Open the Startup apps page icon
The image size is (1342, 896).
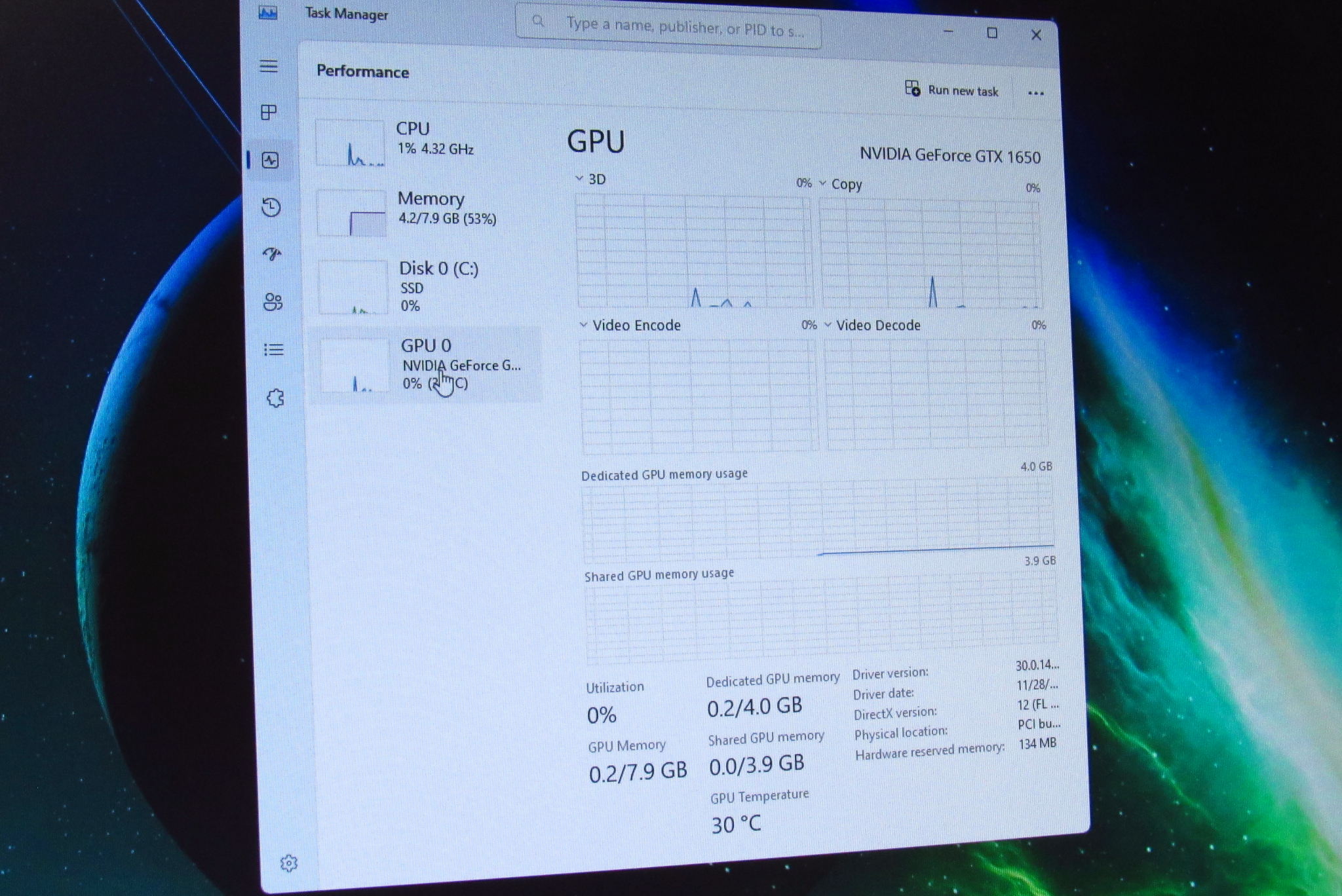pyautogui.click(x=272, y=254)
